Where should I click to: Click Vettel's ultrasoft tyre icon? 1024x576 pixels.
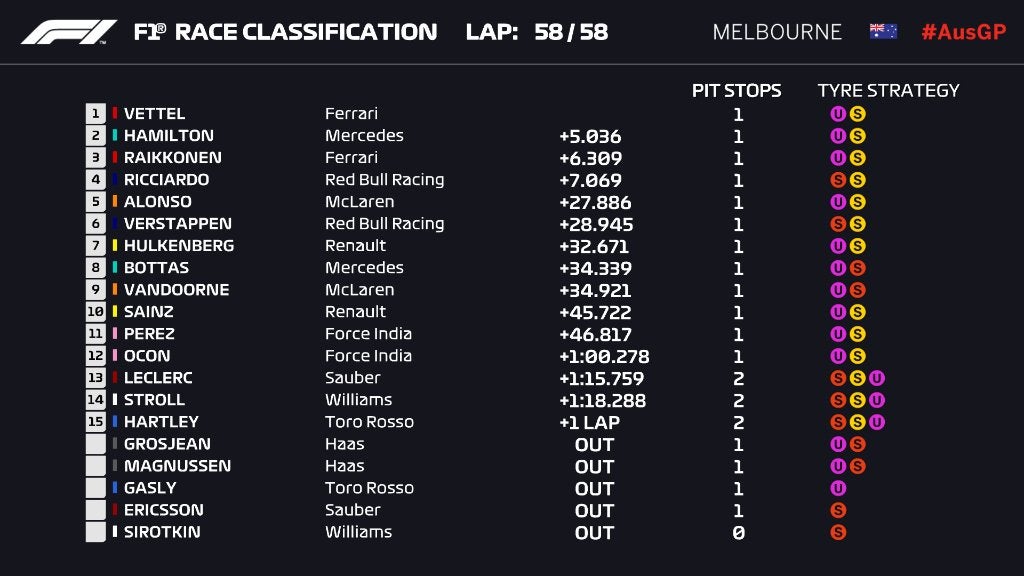tap(838, 114)
